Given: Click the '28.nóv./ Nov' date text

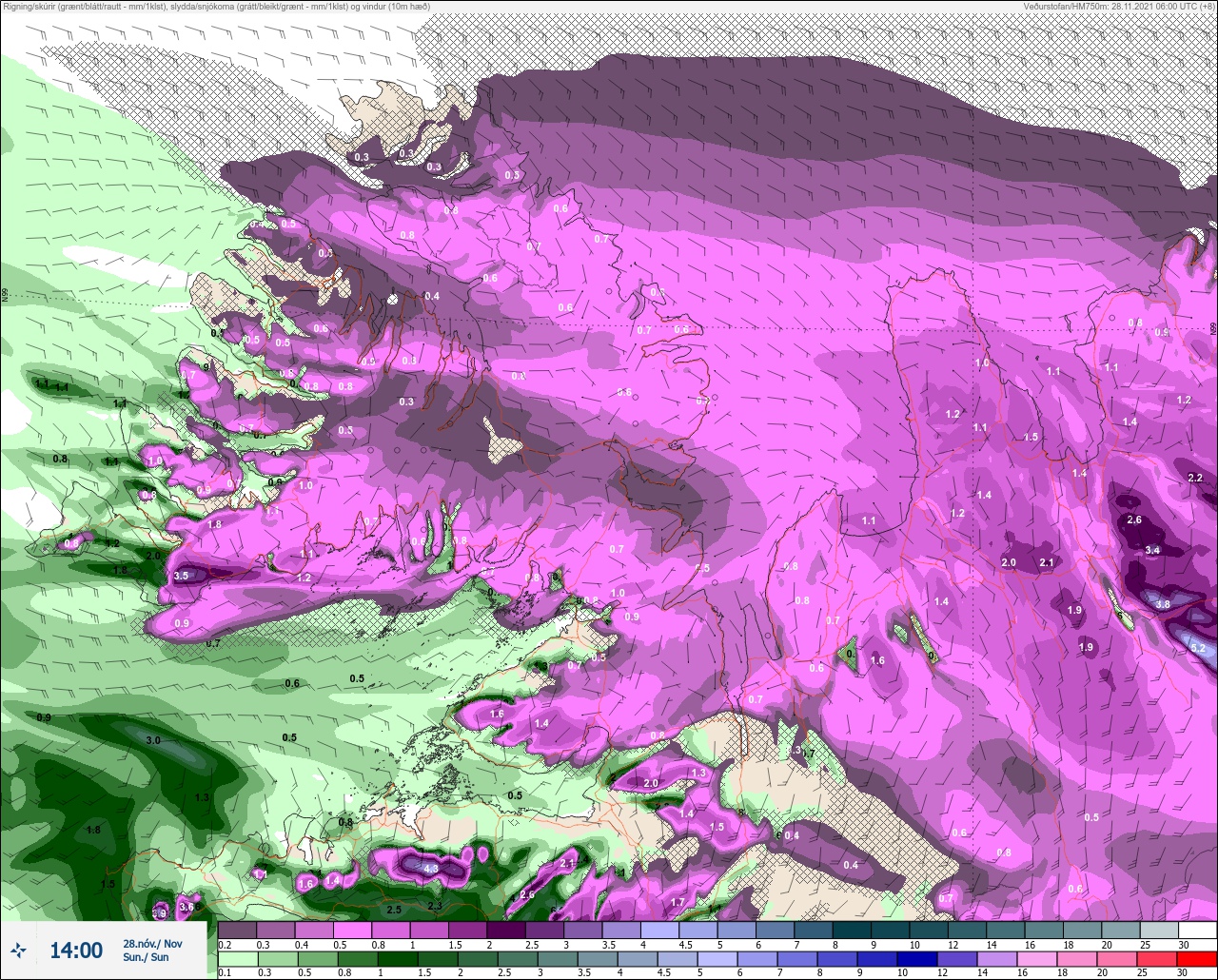Looking at the screenshot, I should point(152,943).
